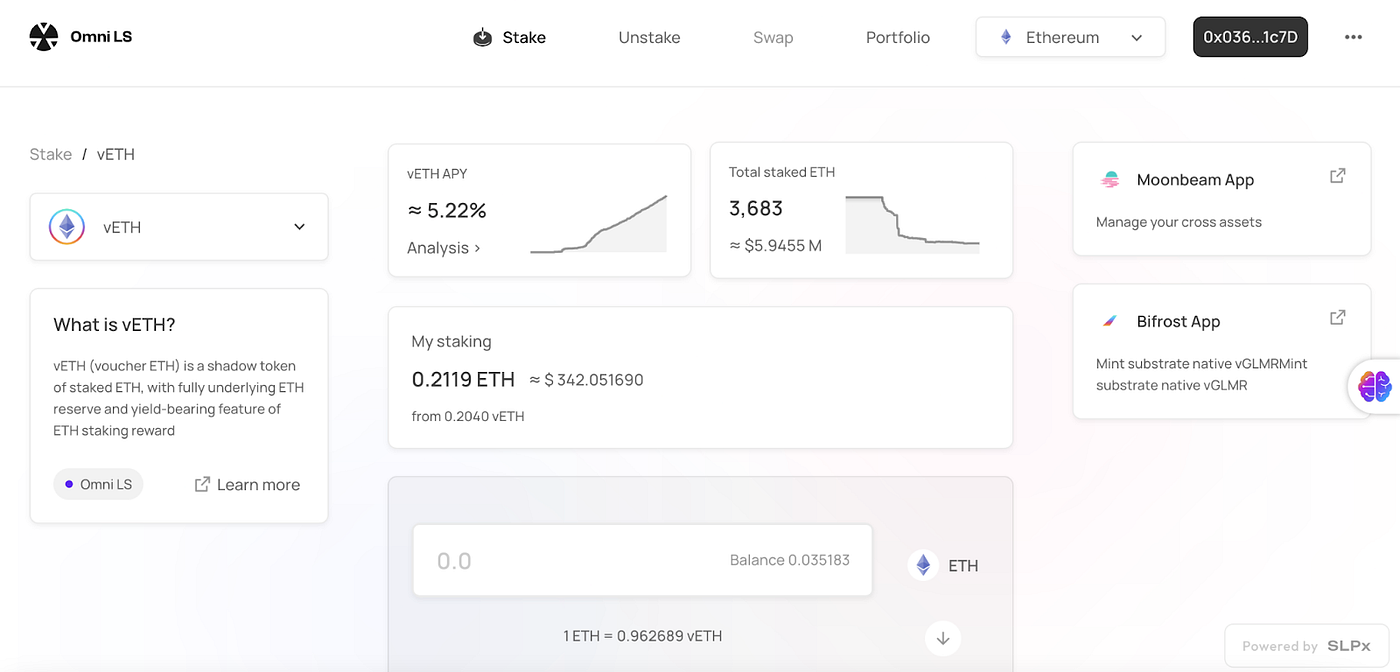
Task: Open Moonbeam App external link icon
Action: [x=1337, y=176]
